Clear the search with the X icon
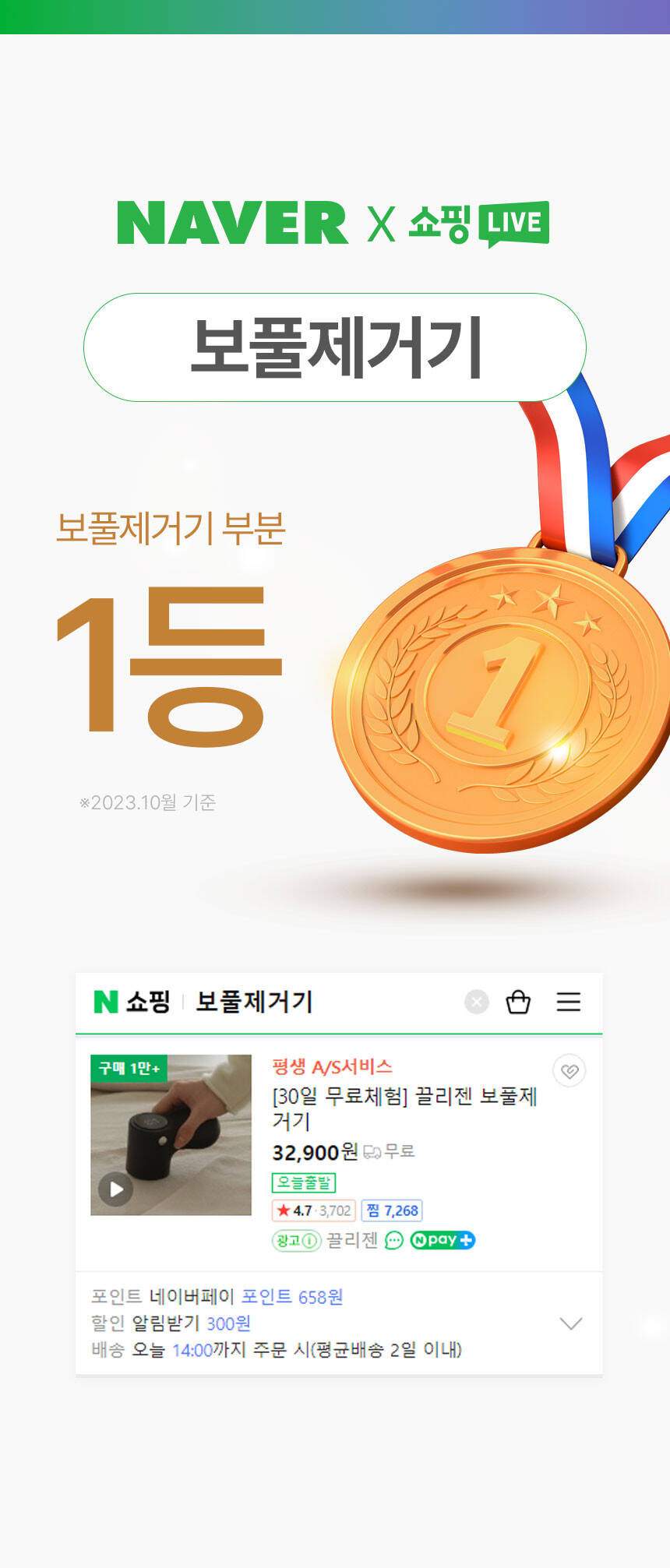 [477, 1002]
